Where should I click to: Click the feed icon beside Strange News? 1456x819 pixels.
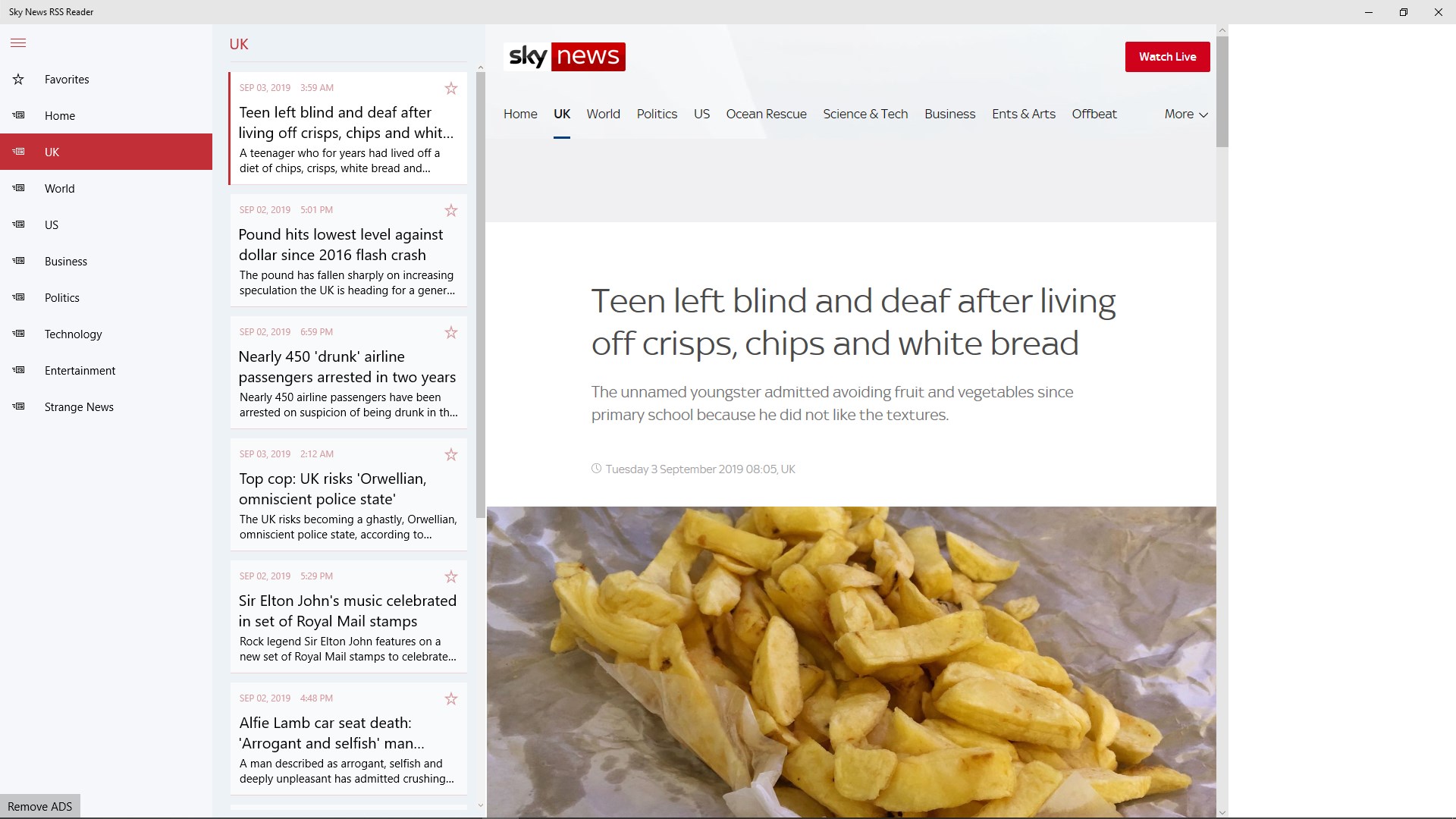pyautogui.click(x=18, y=406)
